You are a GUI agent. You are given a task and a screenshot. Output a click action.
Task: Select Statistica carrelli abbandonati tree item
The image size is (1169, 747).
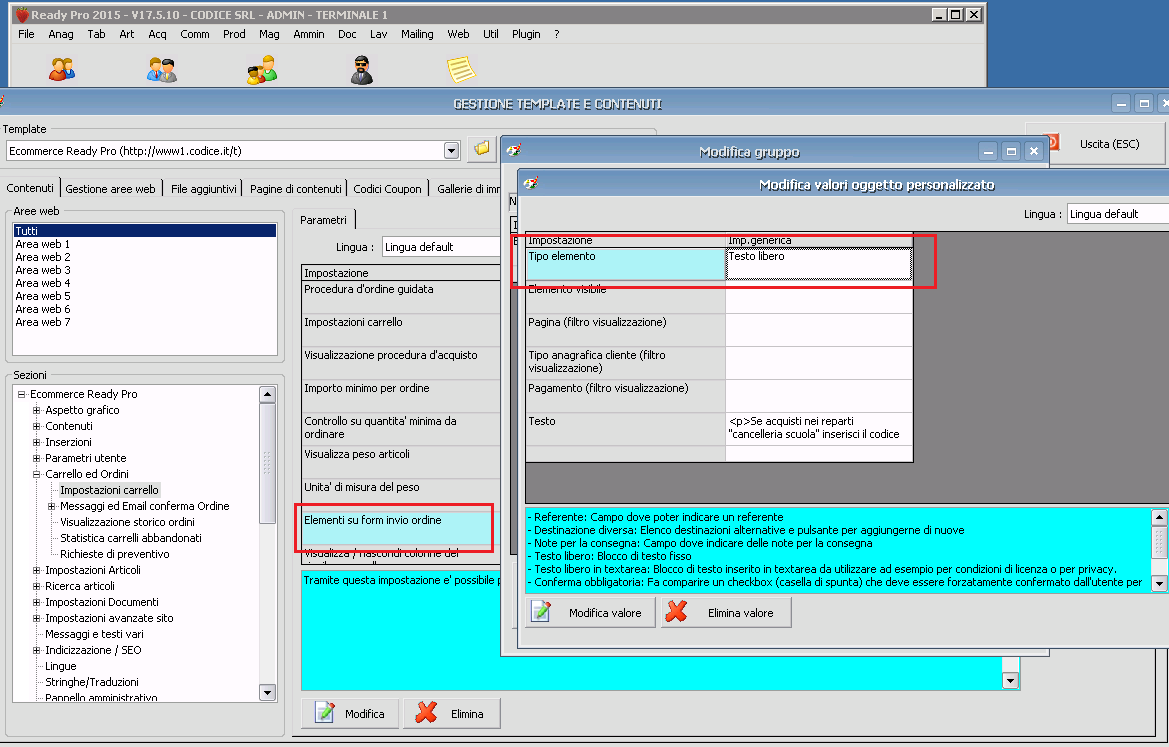[130, 538]
